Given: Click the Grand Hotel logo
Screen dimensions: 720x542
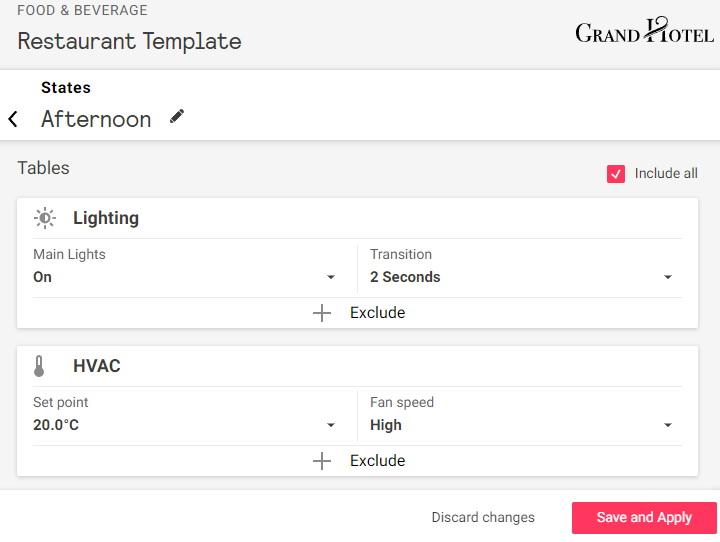Looking at the screenshot, I should point(644,30).
